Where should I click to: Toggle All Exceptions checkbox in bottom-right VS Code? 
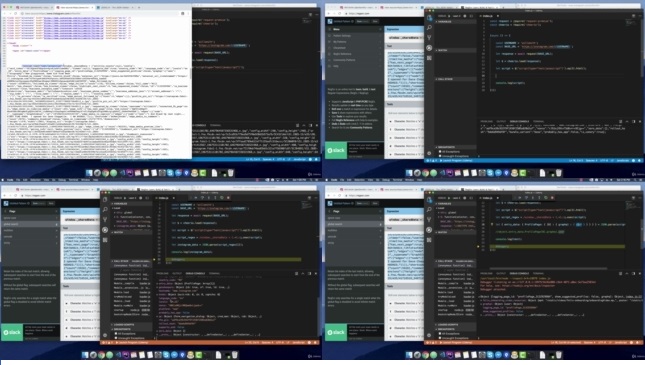(x=440, y=334)
